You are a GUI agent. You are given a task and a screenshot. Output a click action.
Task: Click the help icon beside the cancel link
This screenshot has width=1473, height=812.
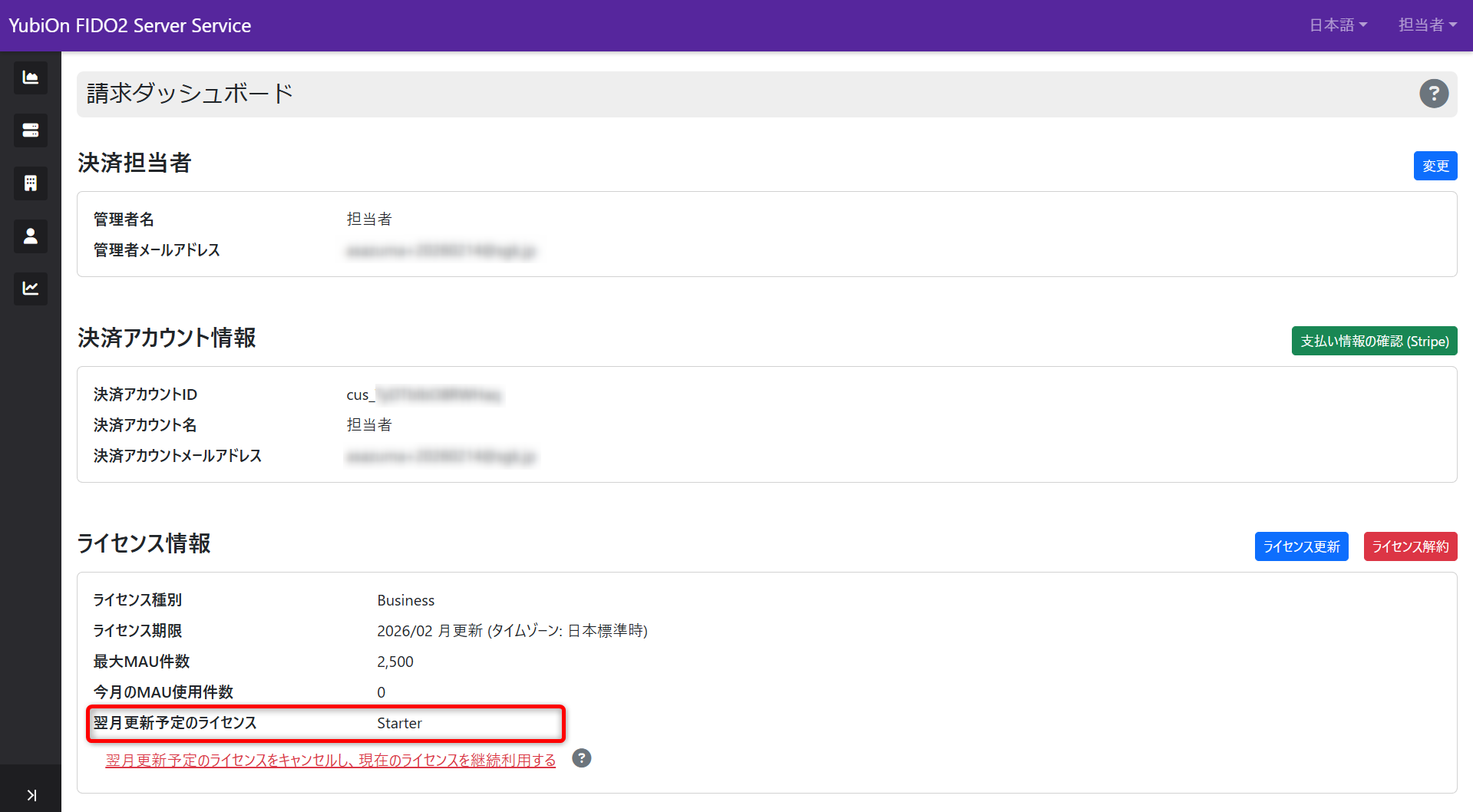point(582,758)
